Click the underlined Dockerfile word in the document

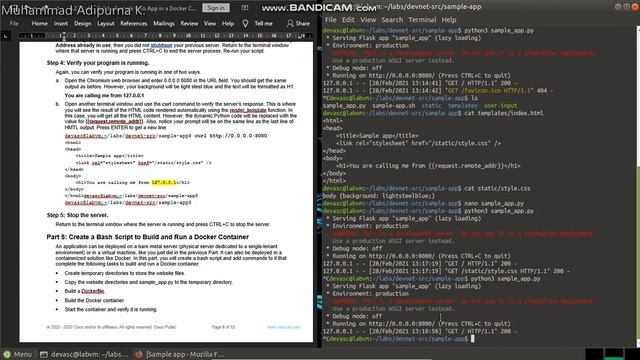point(93,291)
